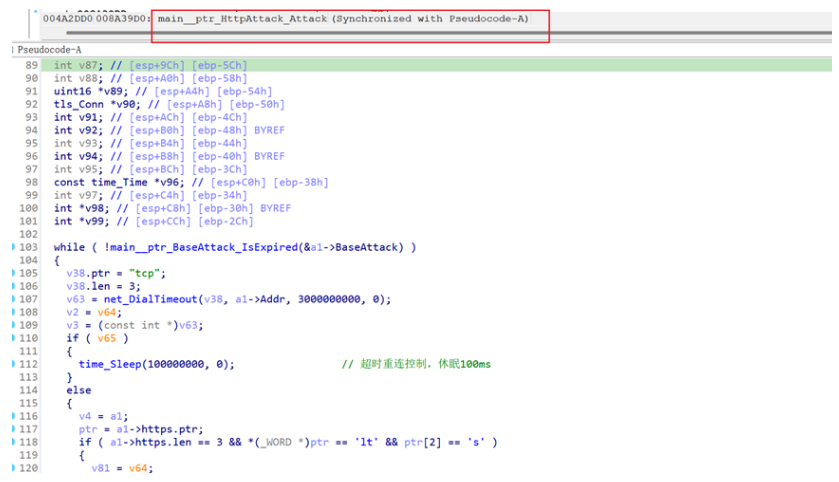
Task: Click v38.len = 3 assignment
Action: click(x=103, y=286)
